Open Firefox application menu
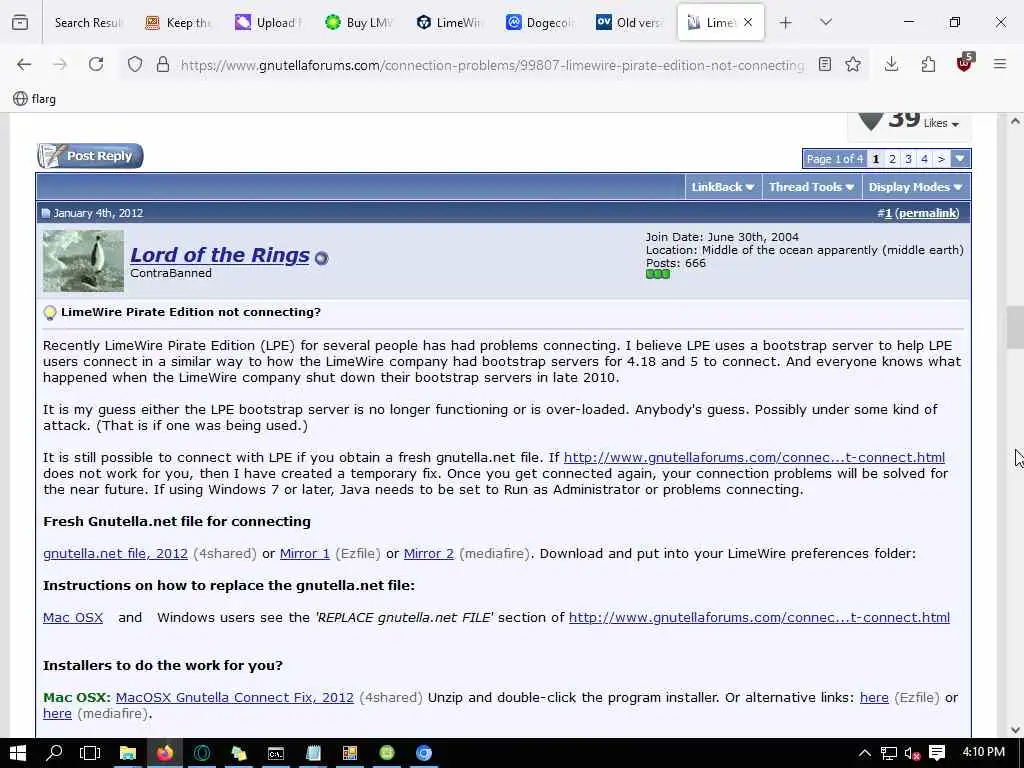Image resolution: width=1024 pixels, height=768 pixels. 1000,64
